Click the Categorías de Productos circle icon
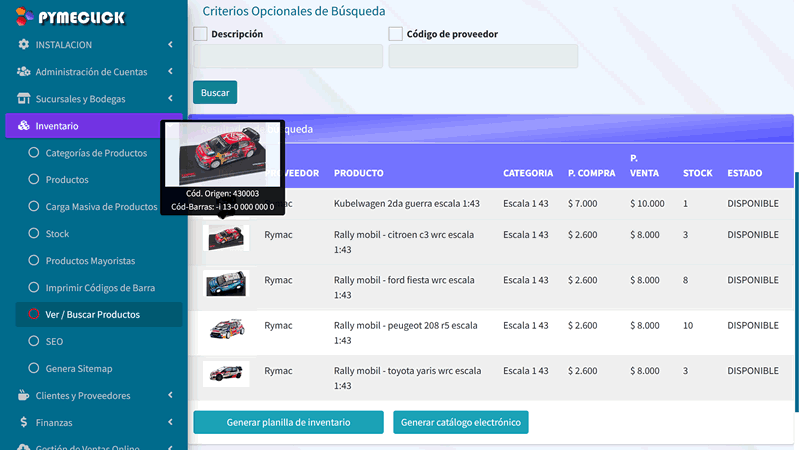 click(x=34, y=153)
